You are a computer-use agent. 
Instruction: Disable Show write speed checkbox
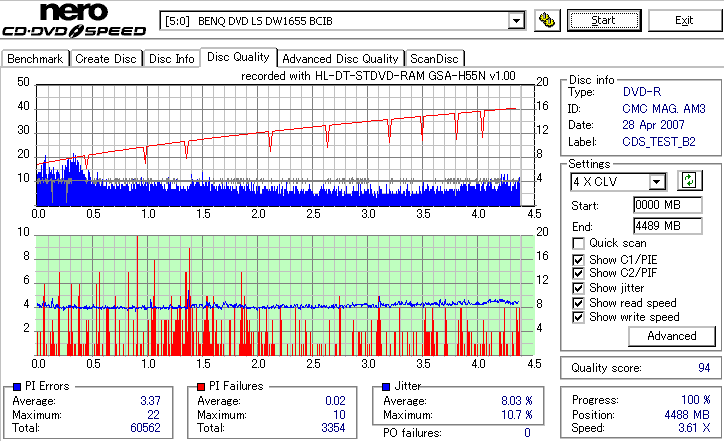[x=578, y=317]
